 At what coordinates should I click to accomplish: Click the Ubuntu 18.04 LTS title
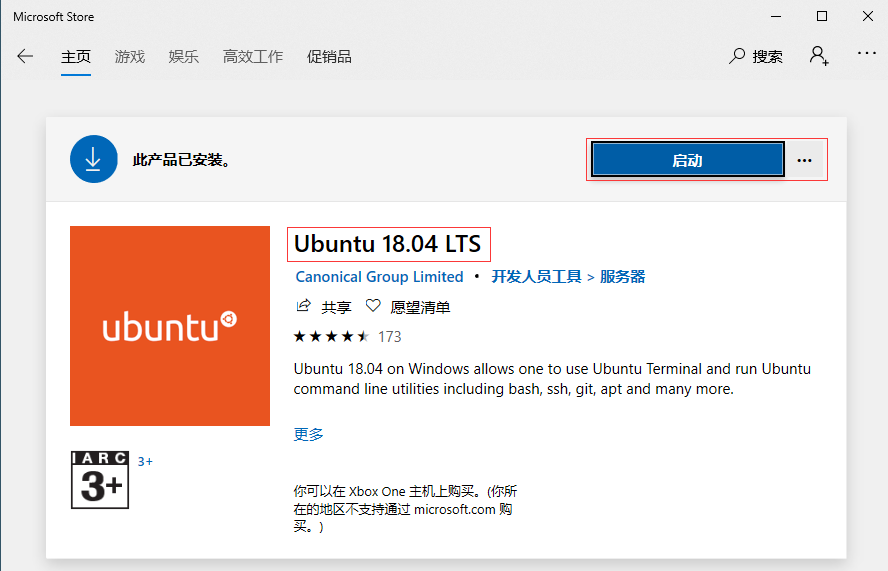387,244
